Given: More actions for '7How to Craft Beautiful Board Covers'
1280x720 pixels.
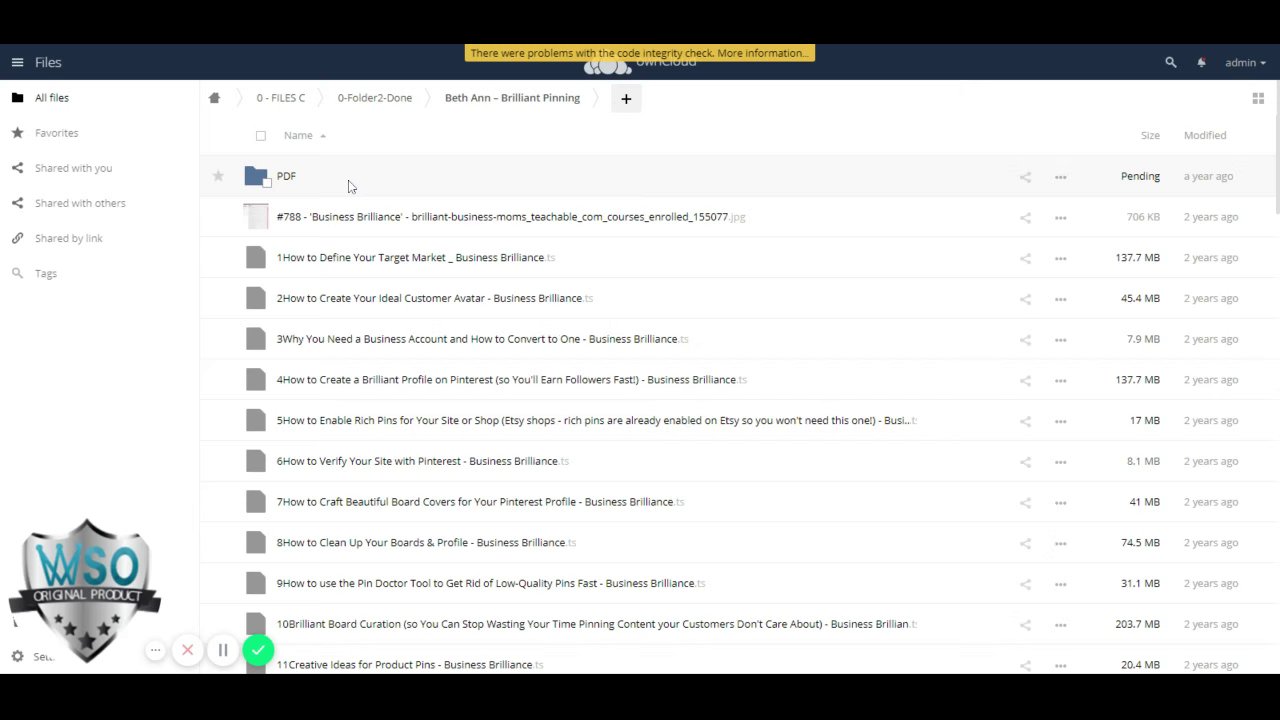Looking at the screenshot, I should (x=1060, y=503).
